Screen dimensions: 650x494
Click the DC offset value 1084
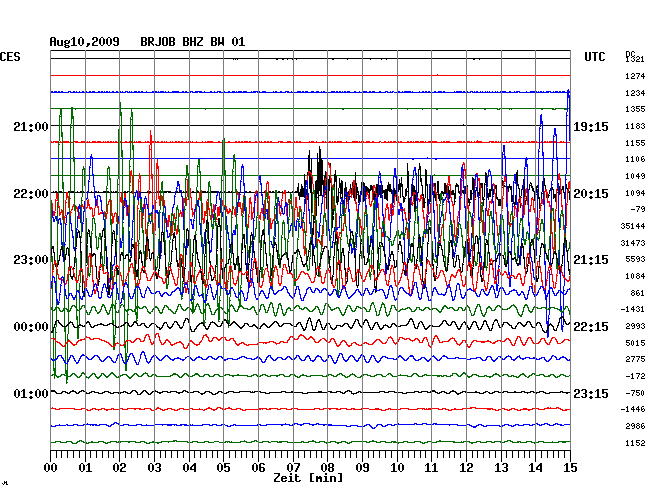[x=635, y=276]
